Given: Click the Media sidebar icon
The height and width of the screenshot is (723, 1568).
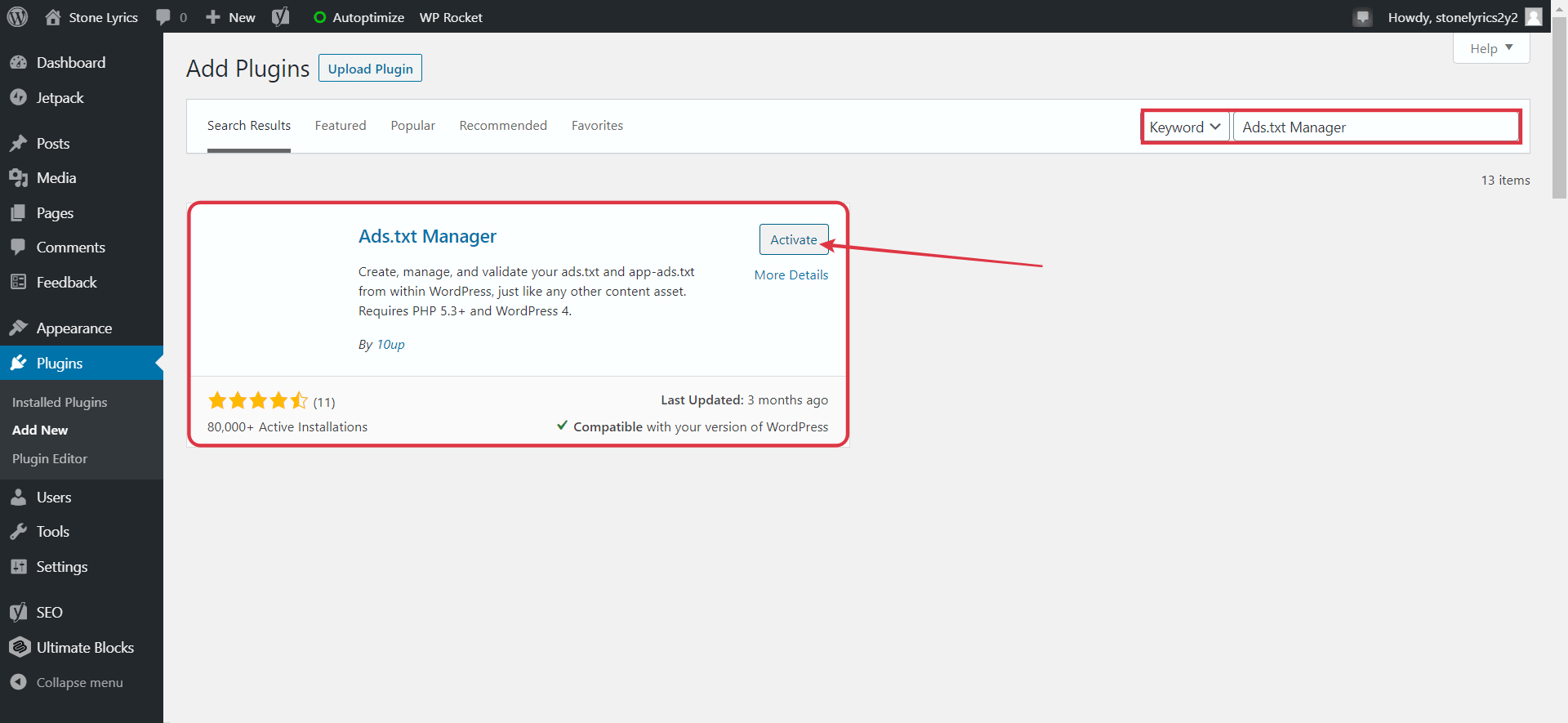Looking at the screenshot, I should coord(19,178).
